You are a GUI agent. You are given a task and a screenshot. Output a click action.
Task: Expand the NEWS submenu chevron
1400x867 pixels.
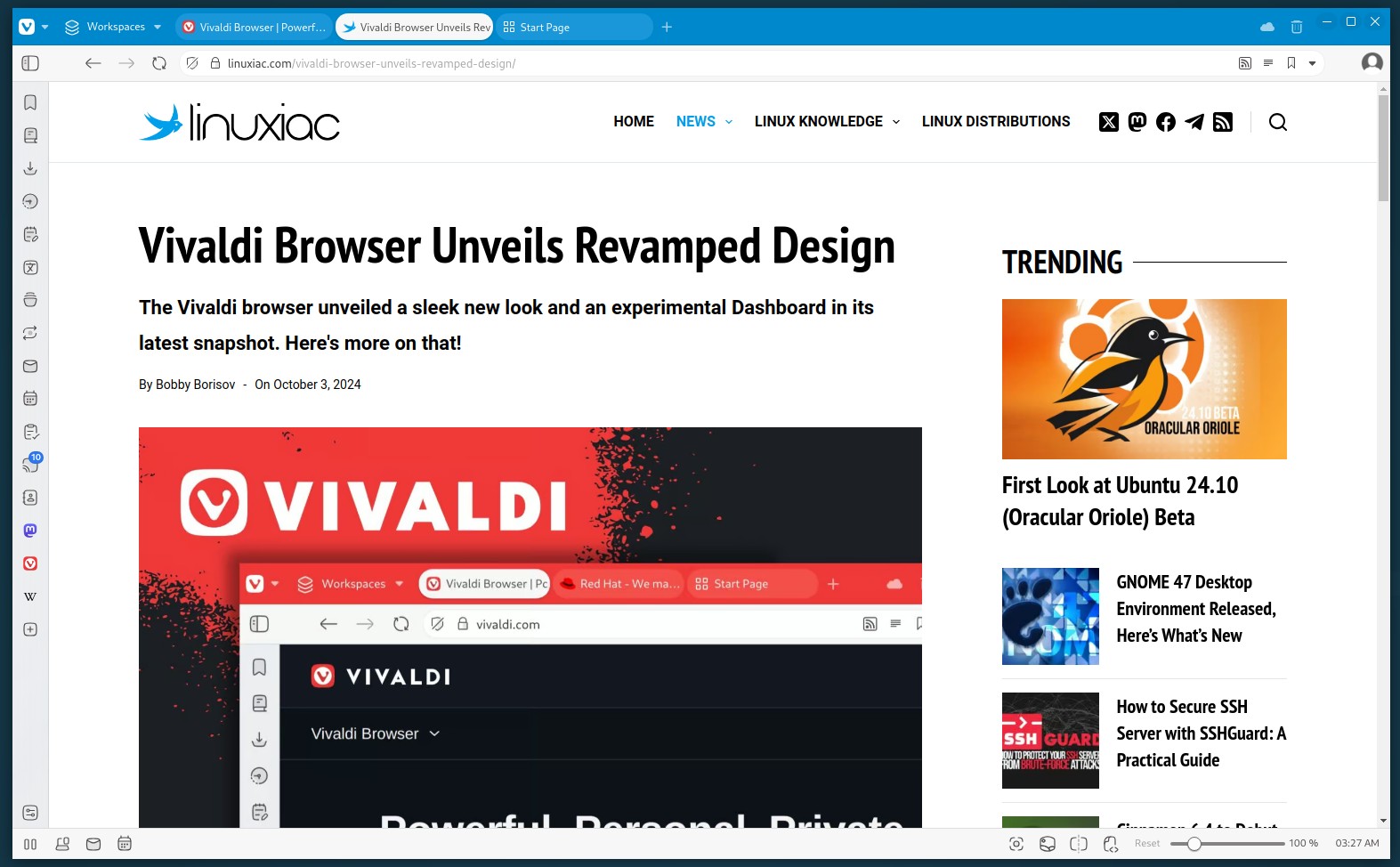(729, 122)
